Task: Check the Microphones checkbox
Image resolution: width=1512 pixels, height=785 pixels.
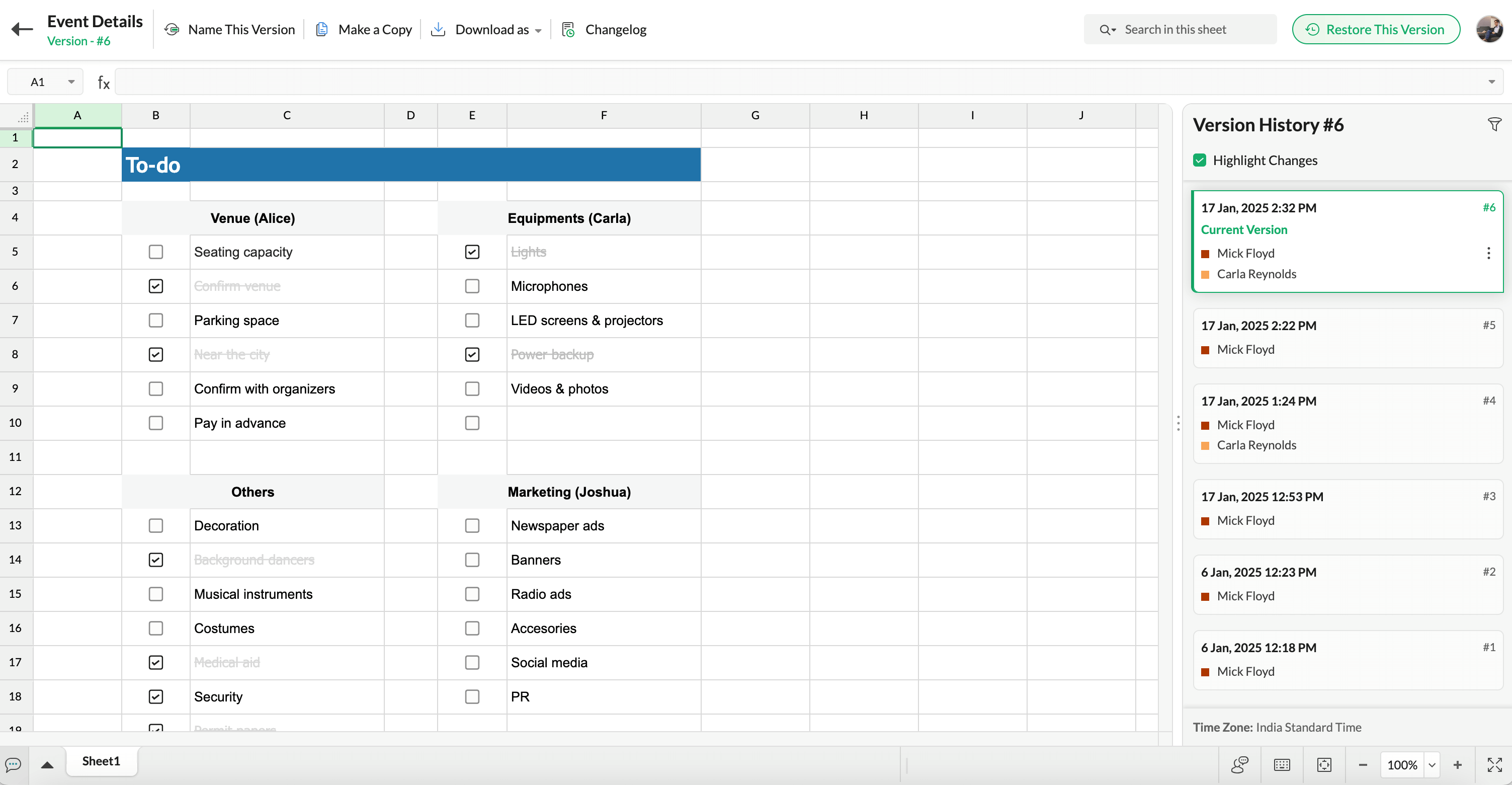Action: 472,286
